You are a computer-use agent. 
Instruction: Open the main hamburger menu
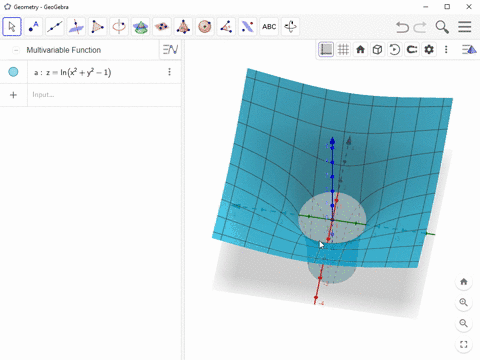point(464,27)
